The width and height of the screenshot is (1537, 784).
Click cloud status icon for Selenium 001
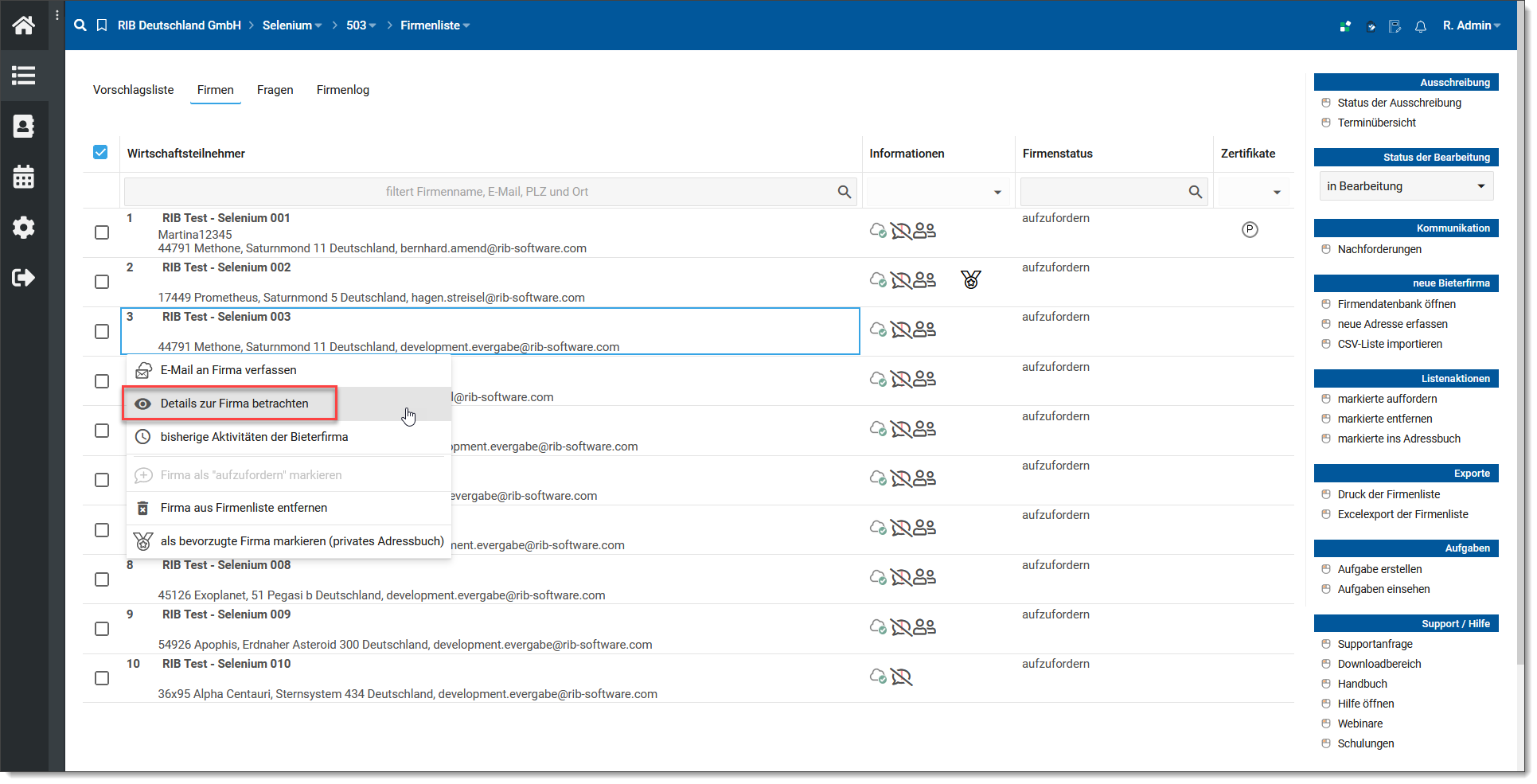878,231
